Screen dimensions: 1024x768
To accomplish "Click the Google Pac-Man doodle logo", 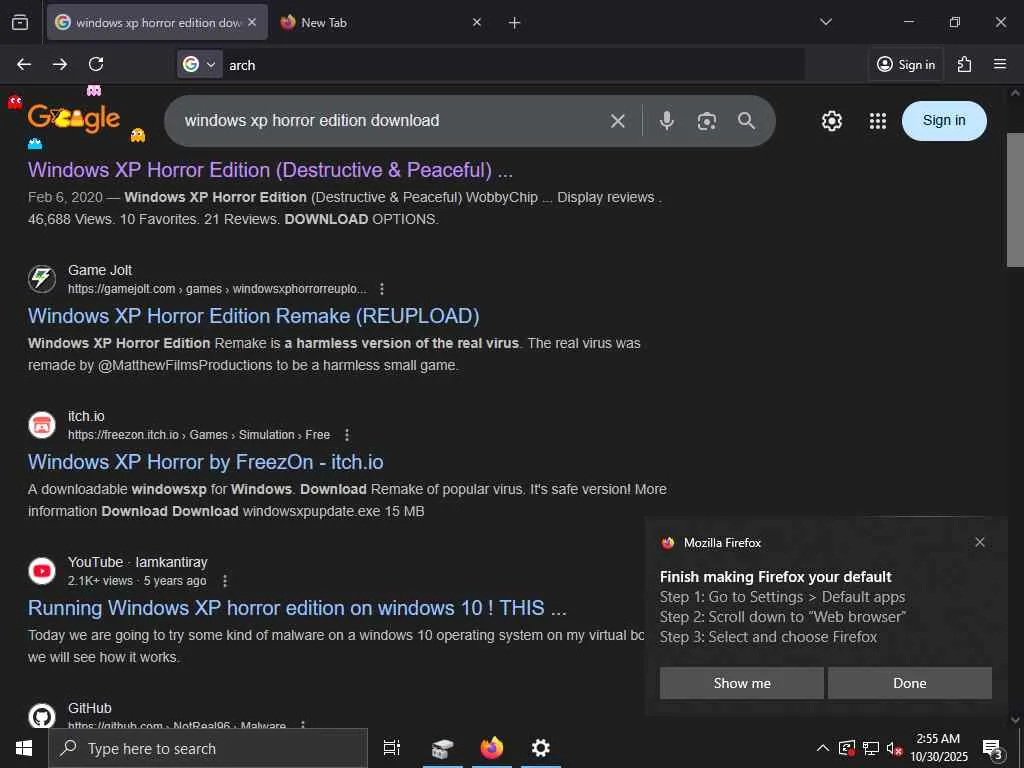I will click(x=76, y=118).
